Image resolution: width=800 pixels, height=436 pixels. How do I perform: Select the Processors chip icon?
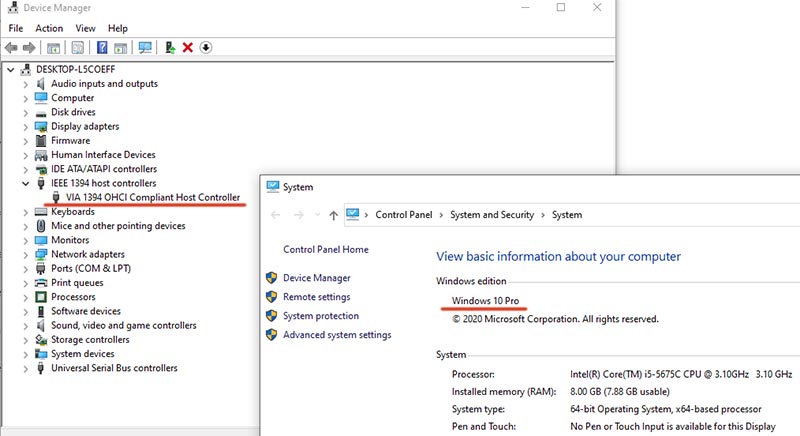coord(41,297)
